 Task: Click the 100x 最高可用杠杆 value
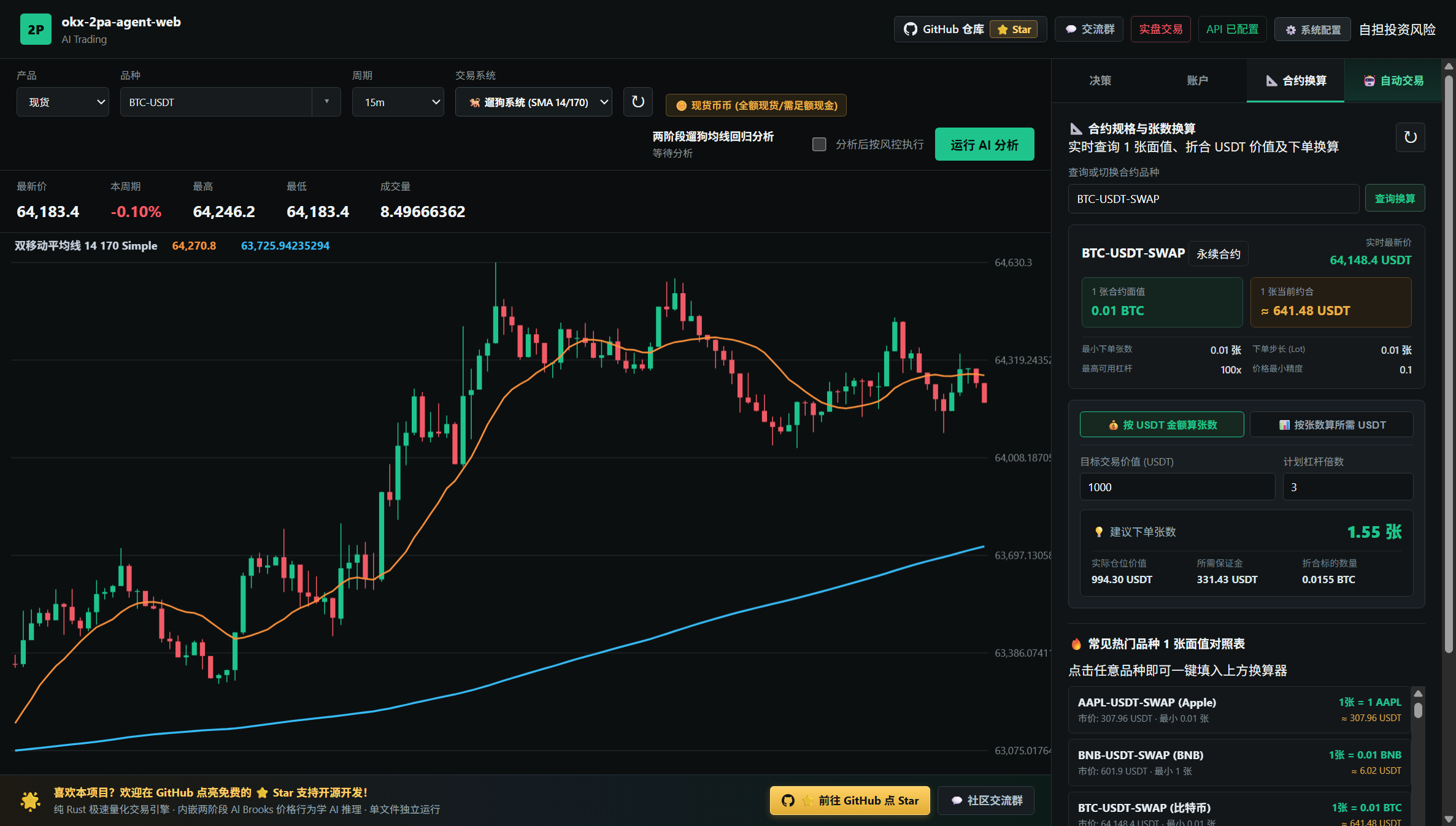(1231, 370)
